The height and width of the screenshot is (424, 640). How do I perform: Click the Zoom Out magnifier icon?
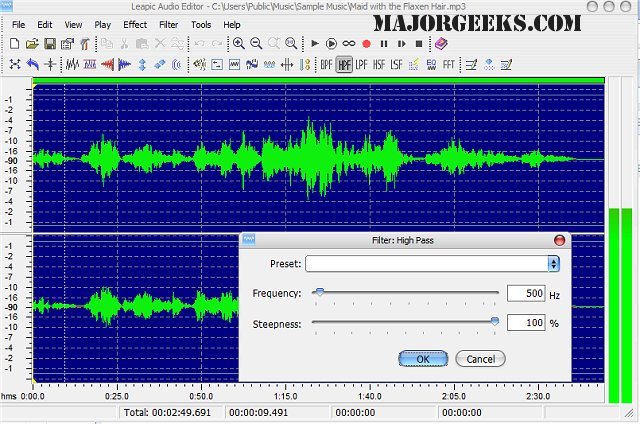[256, 44]
